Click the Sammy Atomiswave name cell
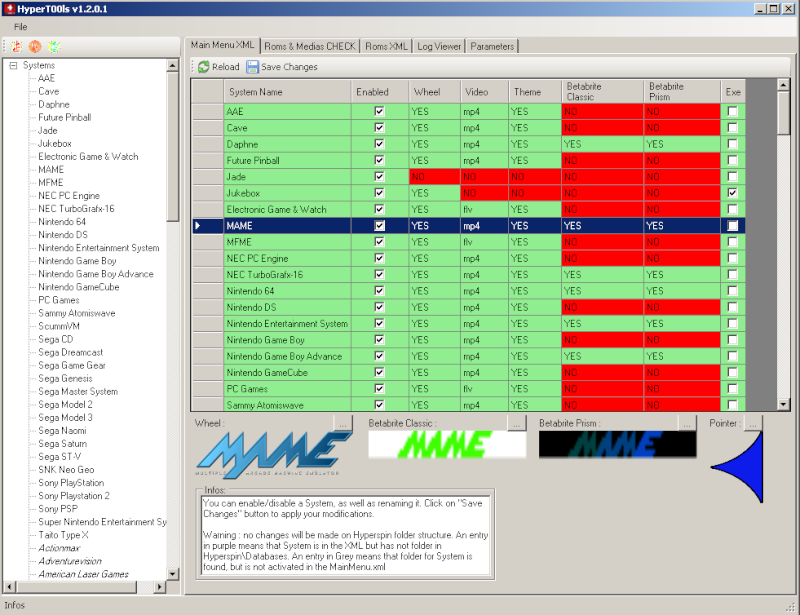The height and width of the screenshot is (615, 800). [x=287, y=405]
